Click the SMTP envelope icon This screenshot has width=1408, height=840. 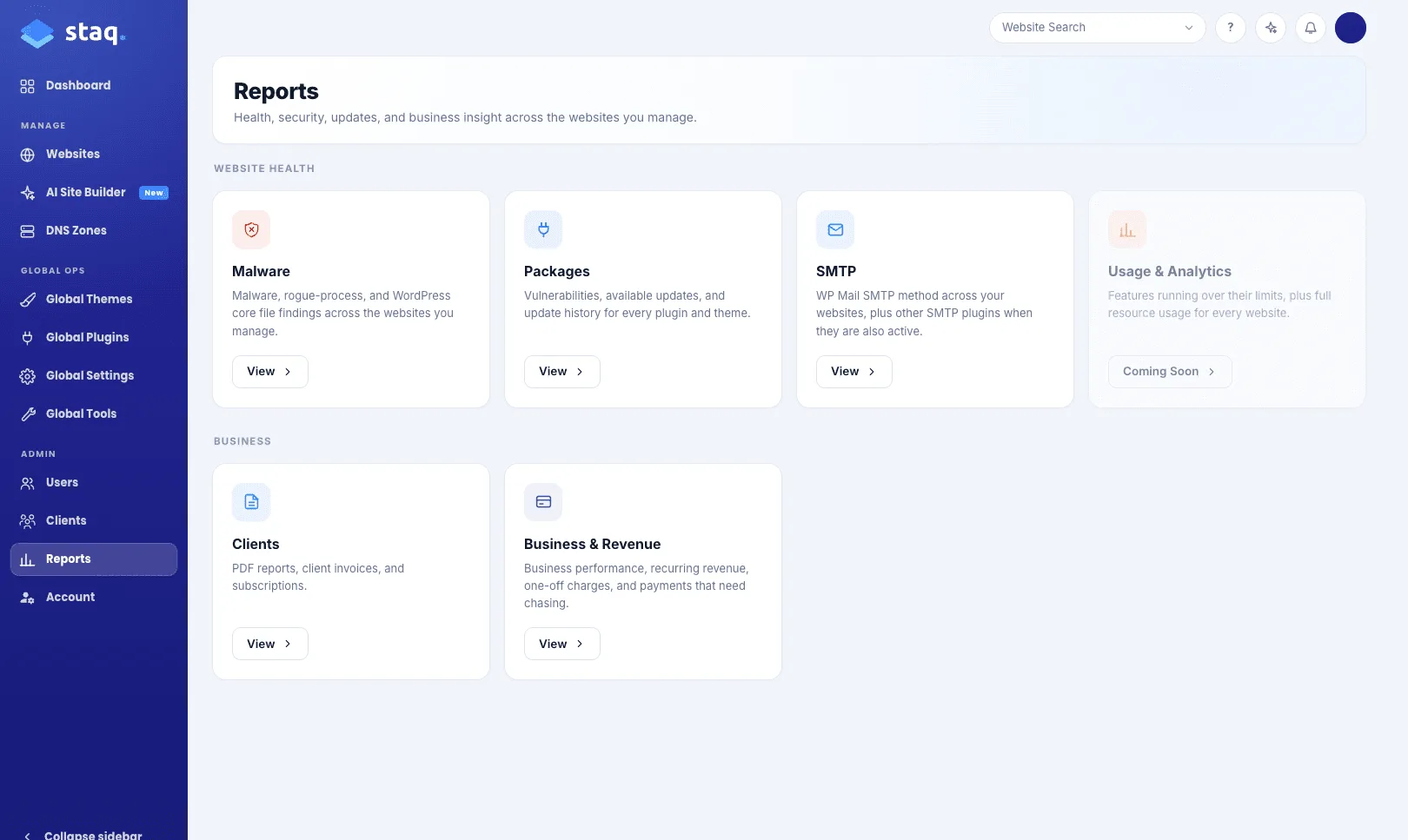pyautogui.click(x=835, y=230)
